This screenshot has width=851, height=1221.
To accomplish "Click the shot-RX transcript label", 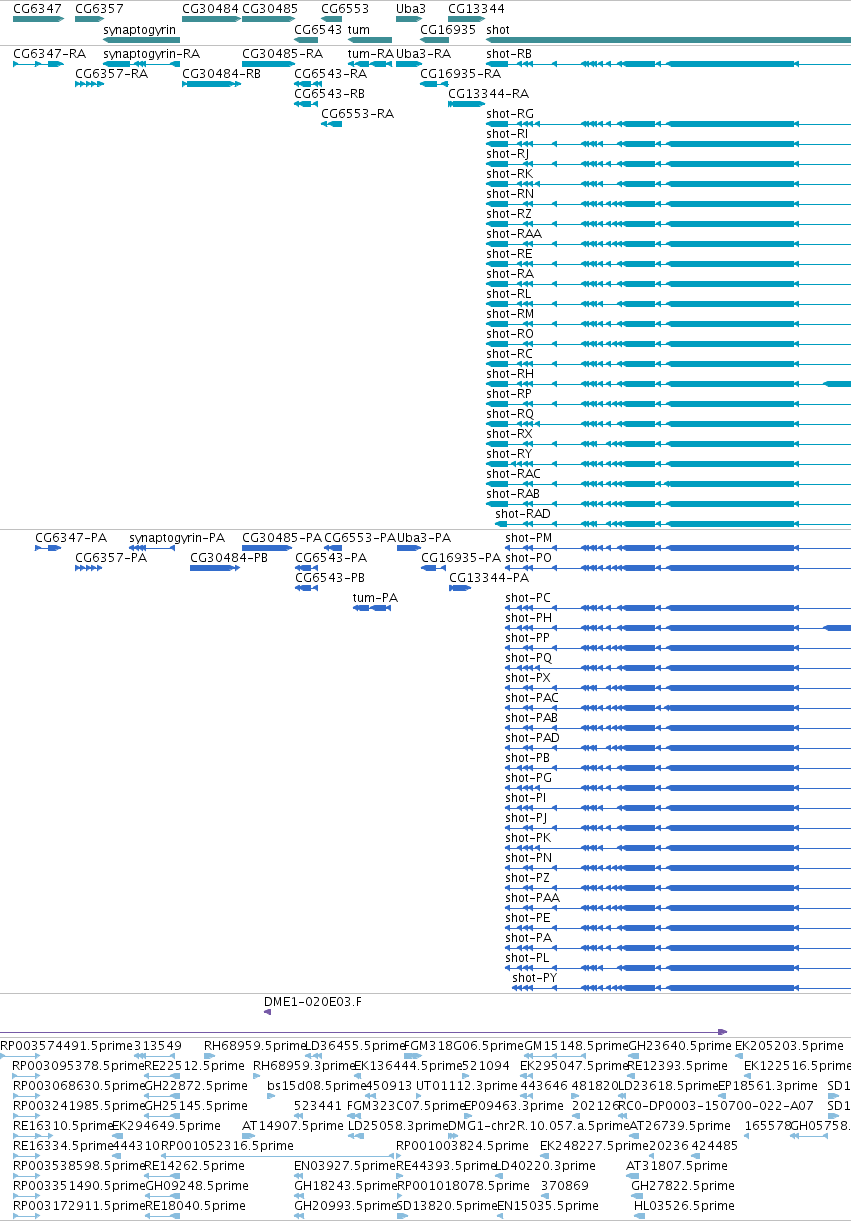I will (509, 434).
